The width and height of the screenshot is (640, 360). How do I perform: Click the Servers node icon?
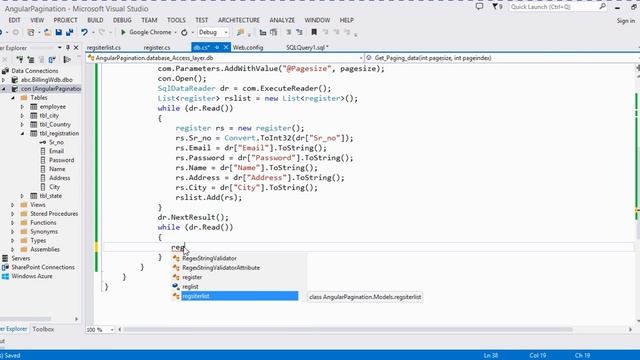click(5, 258)
